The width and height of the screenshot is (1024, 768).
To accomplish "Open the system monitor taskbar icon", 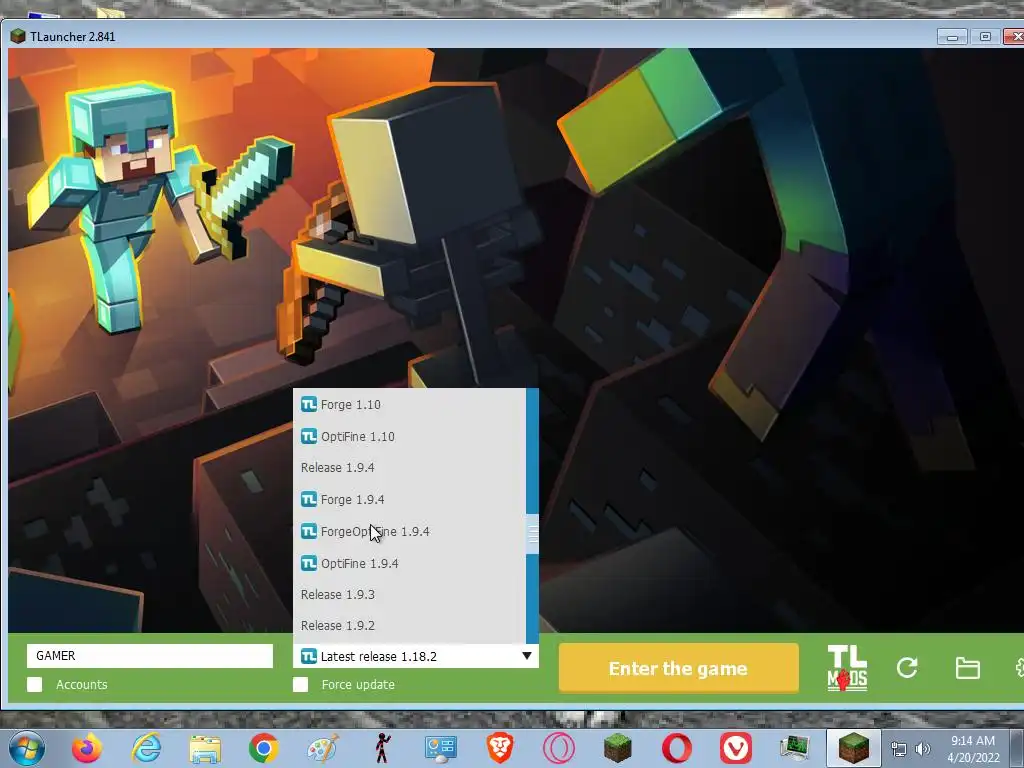I will coord(795,748).
